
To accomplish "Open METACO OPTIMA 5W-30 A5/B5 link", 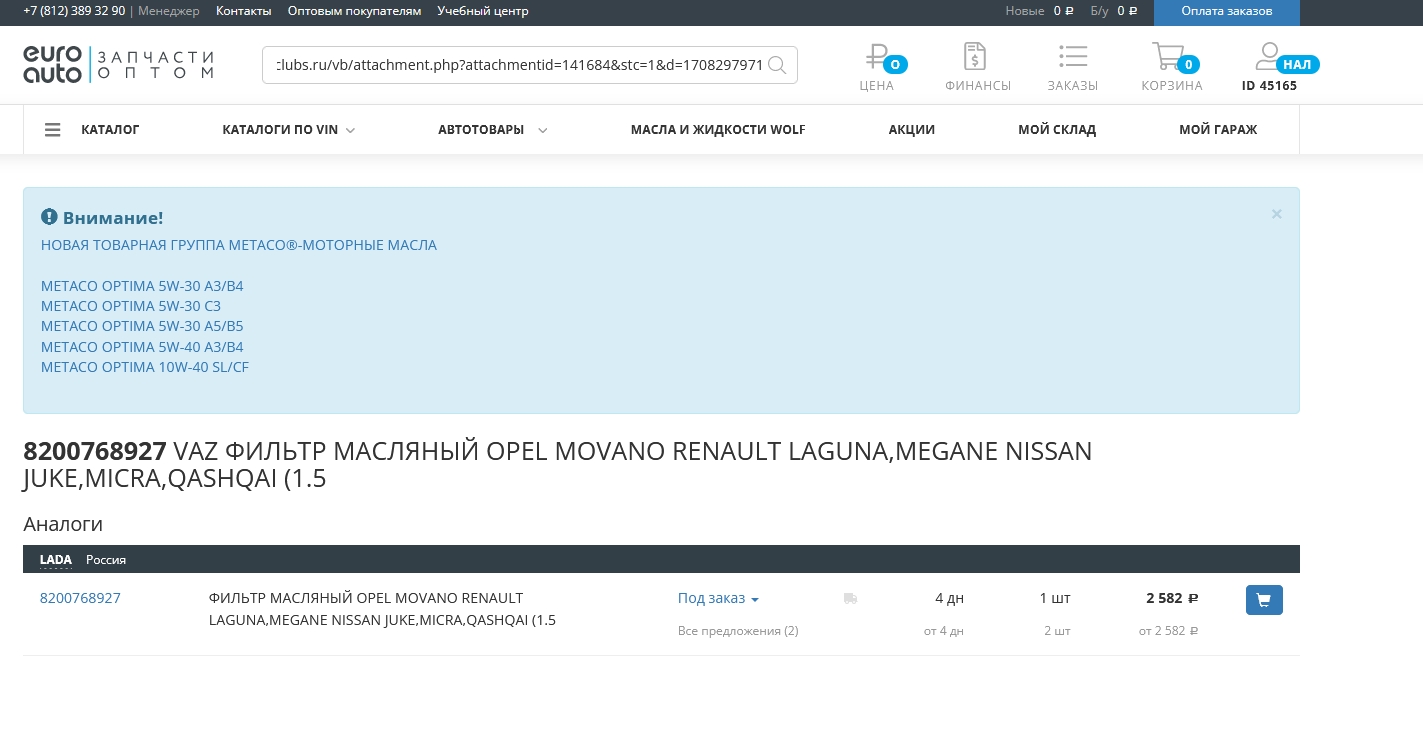I will (142, 326).
